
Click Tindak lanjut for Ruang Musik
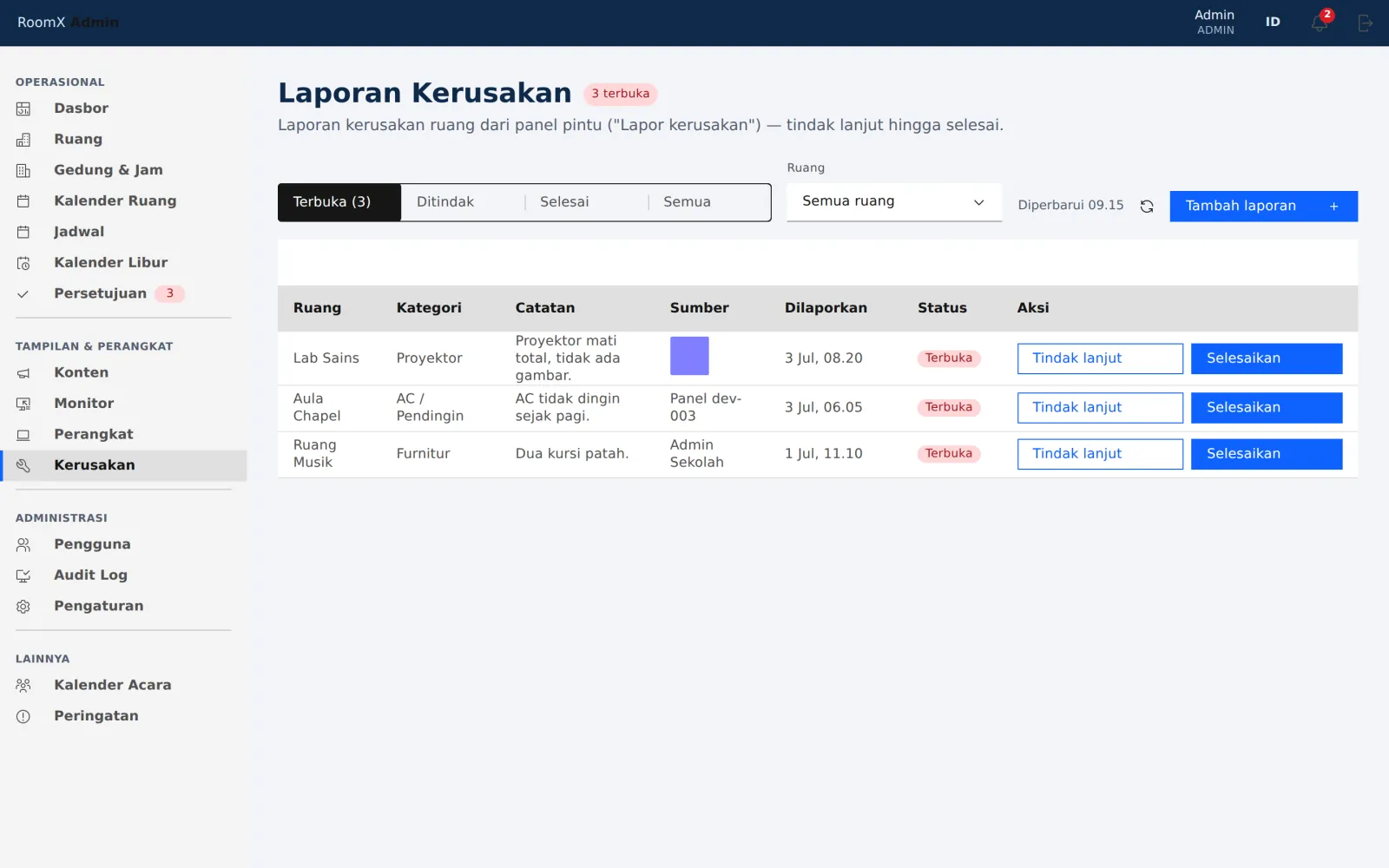click(1100, 454)
